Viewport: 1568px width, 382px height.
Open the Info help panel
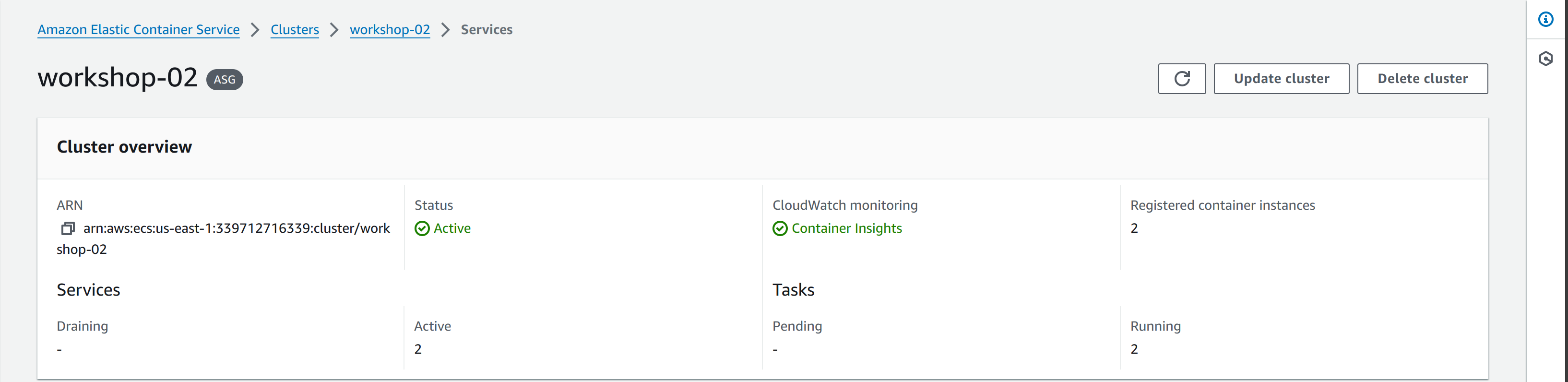(1547, 19)
